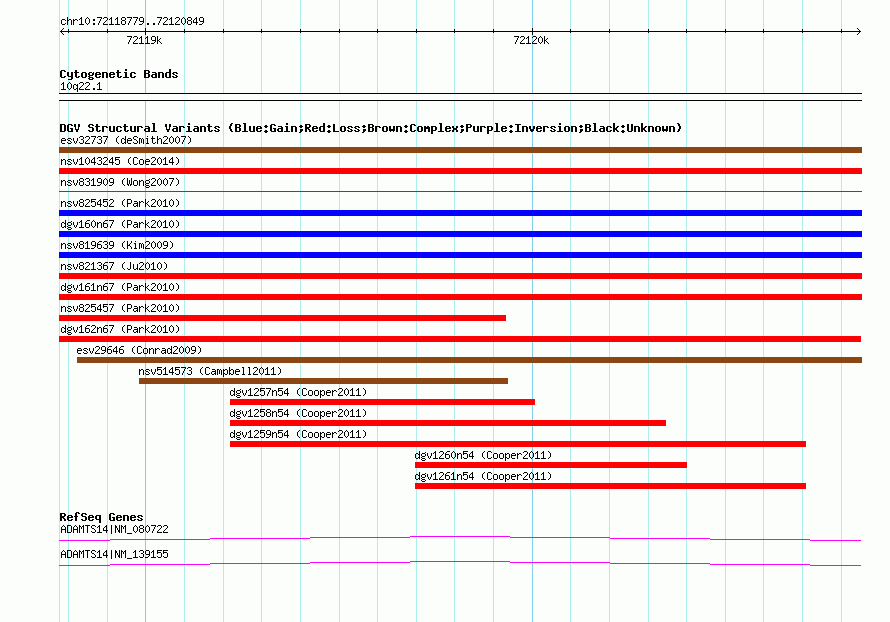Click the red dgv161n67 loss bar
Screen dimensions: 890x622
460,297
